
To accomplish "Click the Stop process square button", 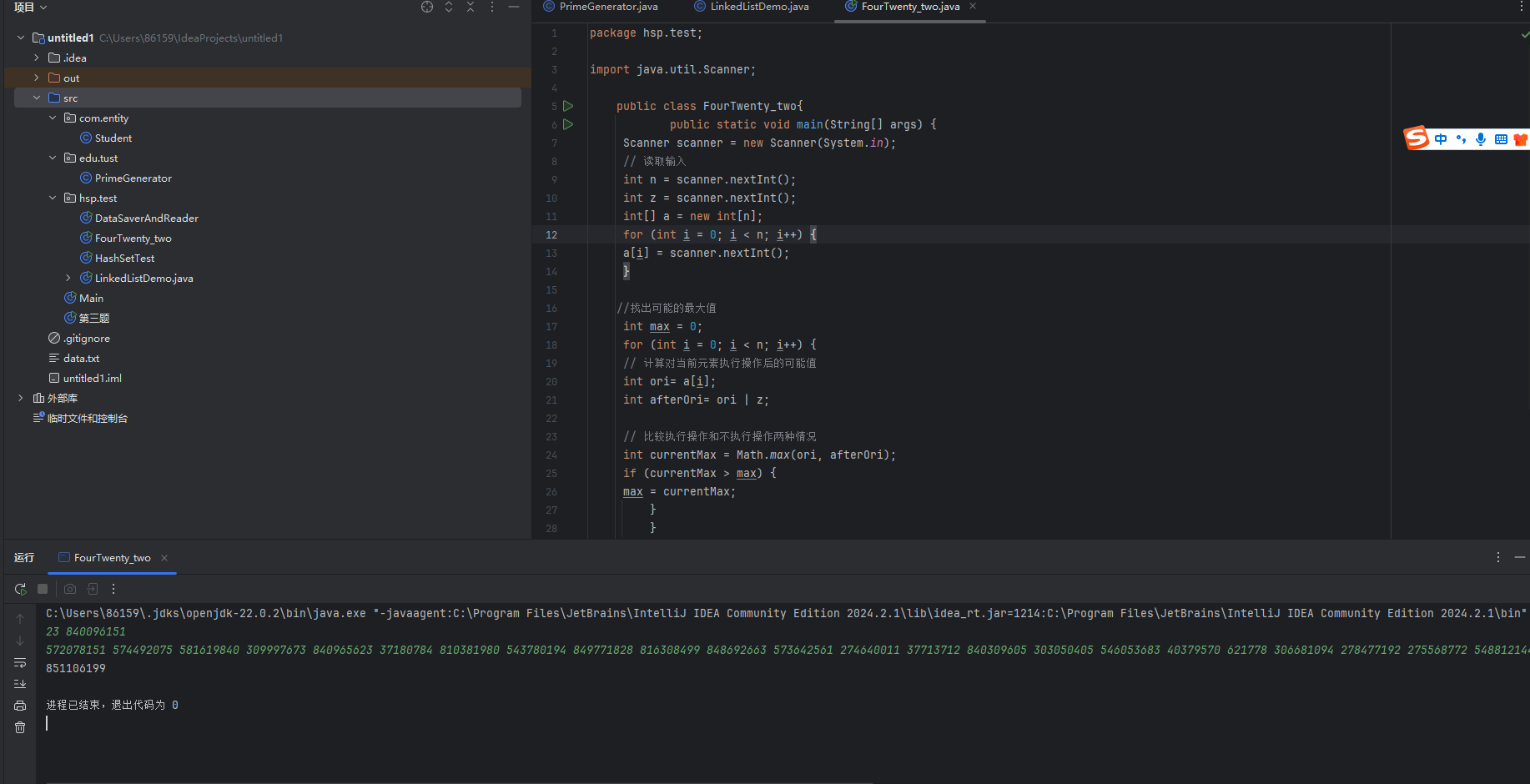I will [43, 589].
